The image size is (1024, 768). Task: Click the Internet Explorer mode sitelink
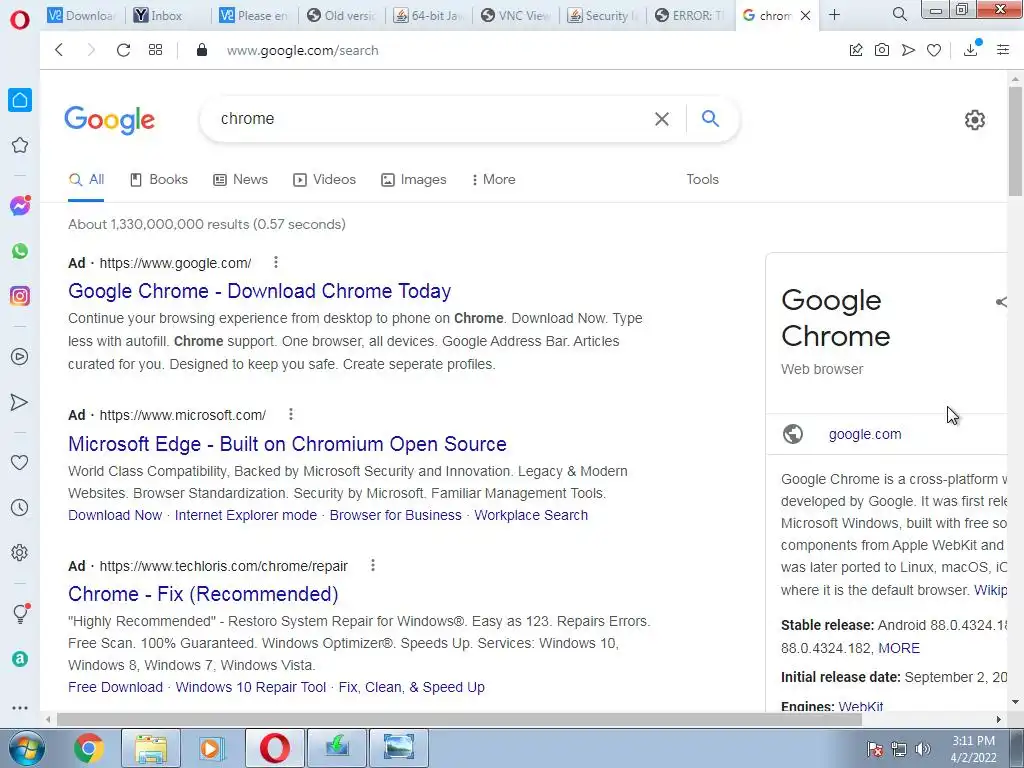click(x=246, y=515)
